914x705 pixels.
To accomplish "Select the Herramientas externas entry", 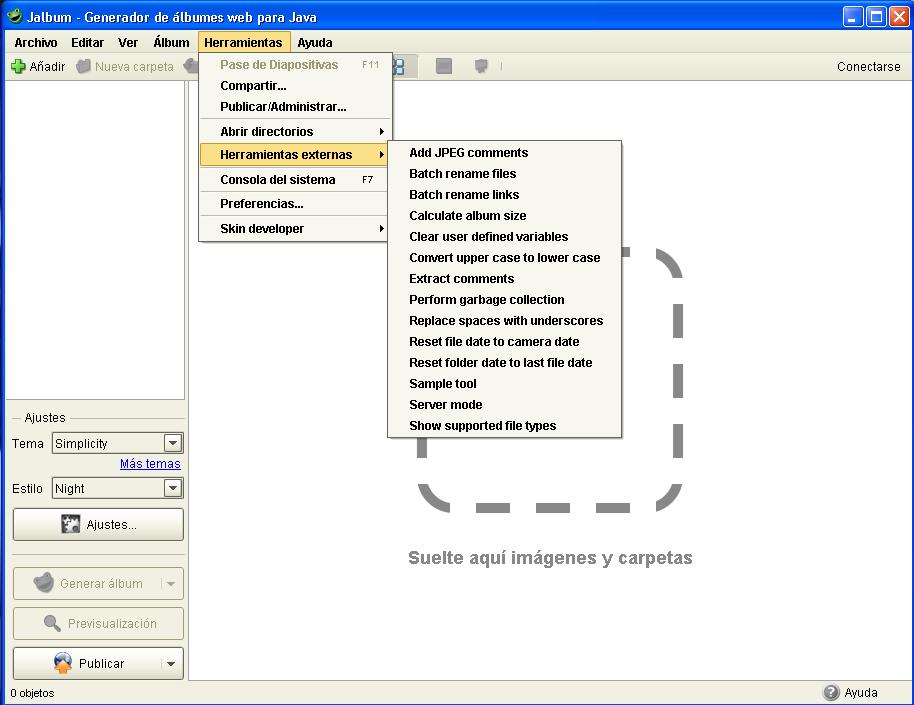I will pos(293,155).
